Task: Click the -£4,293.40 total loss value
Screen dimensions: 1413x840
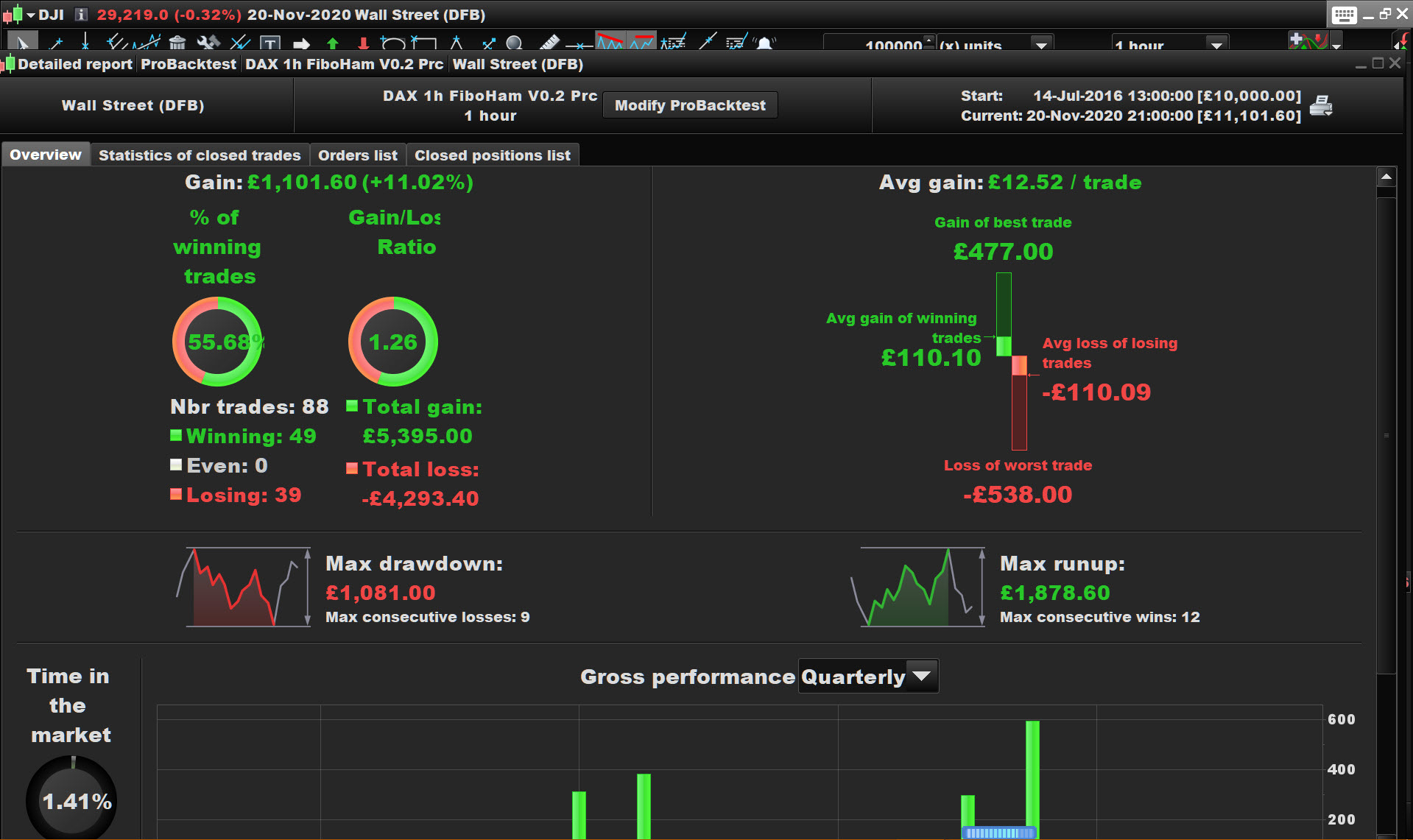Action: coord(420,498)
